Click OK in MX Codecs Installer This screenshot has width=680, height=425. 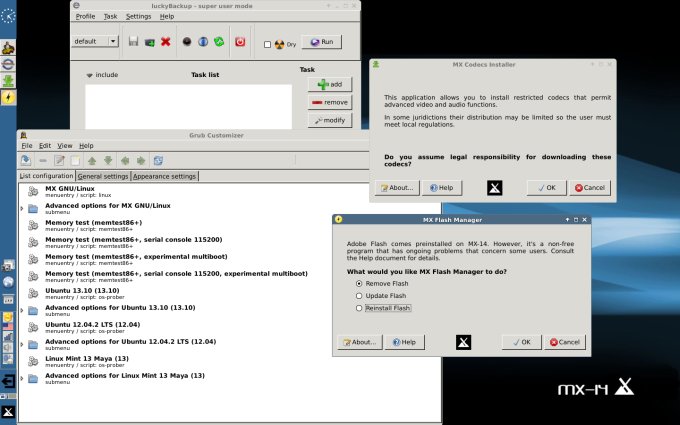click(546, 188)
